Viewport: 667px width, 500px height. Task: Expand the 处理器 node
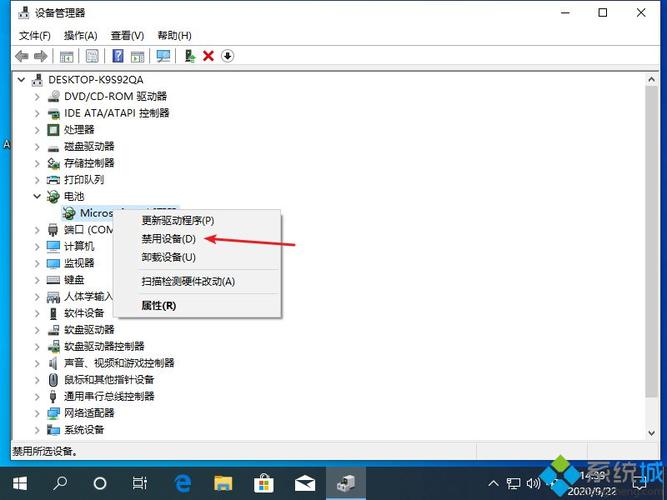coord(37,130)
